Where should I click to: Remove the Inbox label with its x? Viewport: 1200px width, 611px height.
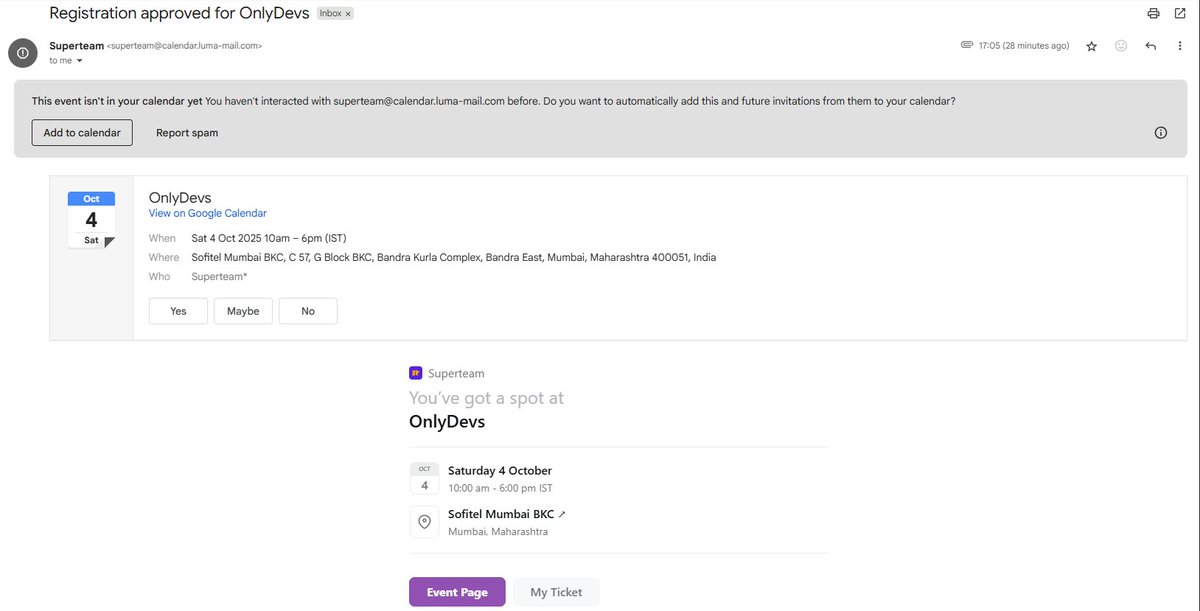(x=348, y=14)
